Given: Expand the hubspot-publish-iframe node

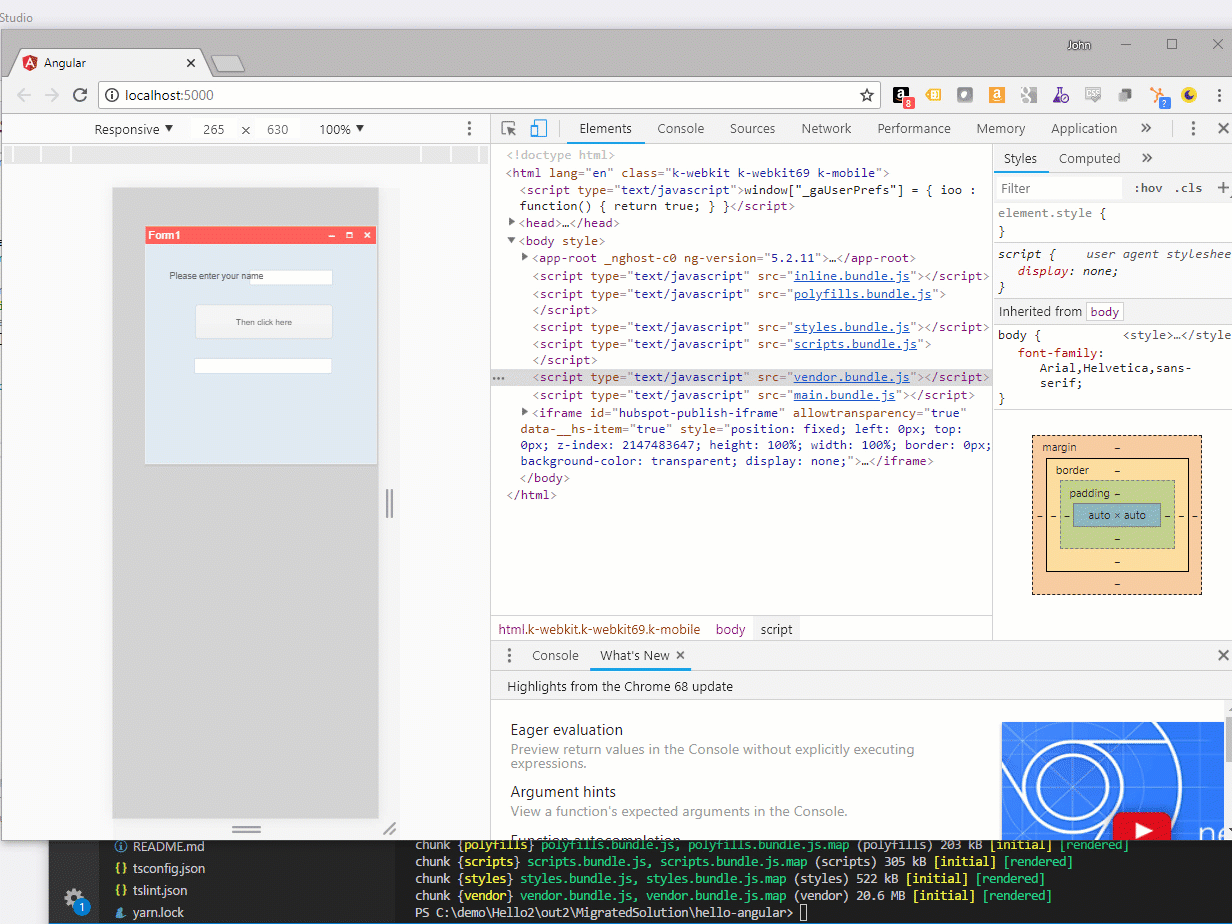Looking at the screenshot, I should click(x=526, y=412).
